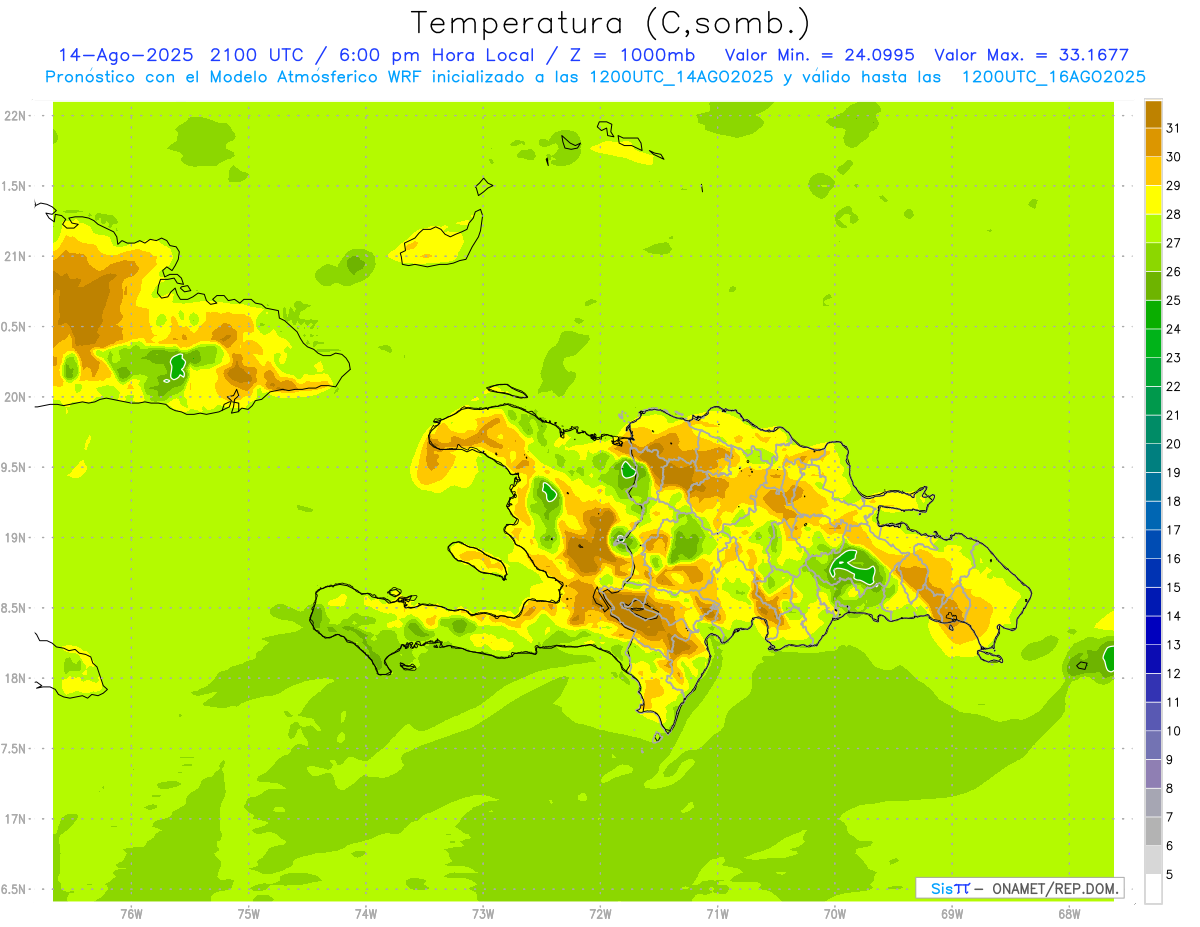
Task: Click the legend value "28"
Action: point(1173,214)
